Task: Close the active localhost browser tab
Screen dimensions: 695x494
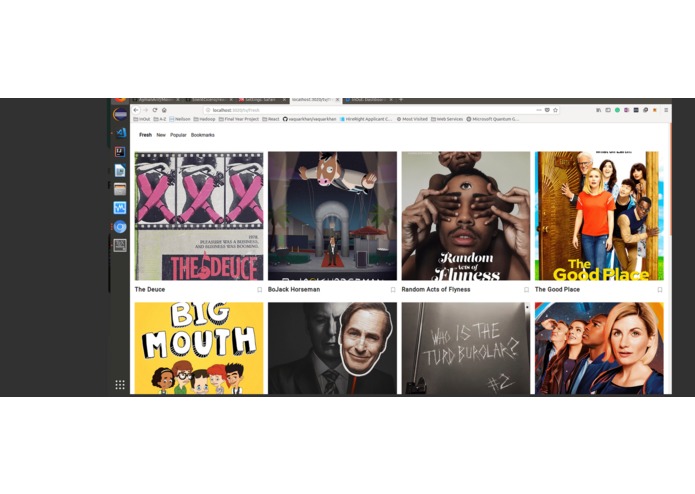Action: tap(337, 100)
